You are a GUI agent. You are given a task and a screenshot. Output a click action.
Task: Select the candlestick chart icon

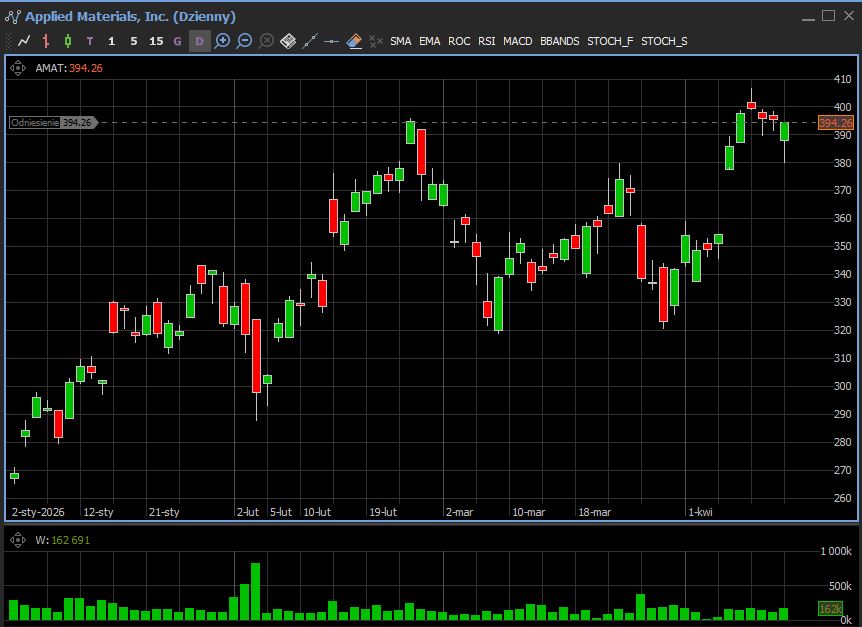coord(68,41)
